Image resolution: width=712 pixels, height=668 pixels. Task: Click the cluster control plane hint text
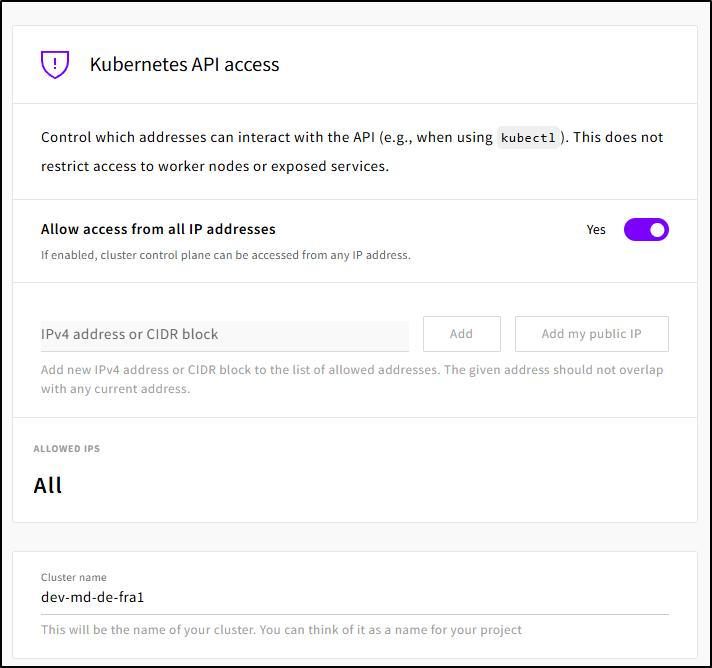pos(225,255)
